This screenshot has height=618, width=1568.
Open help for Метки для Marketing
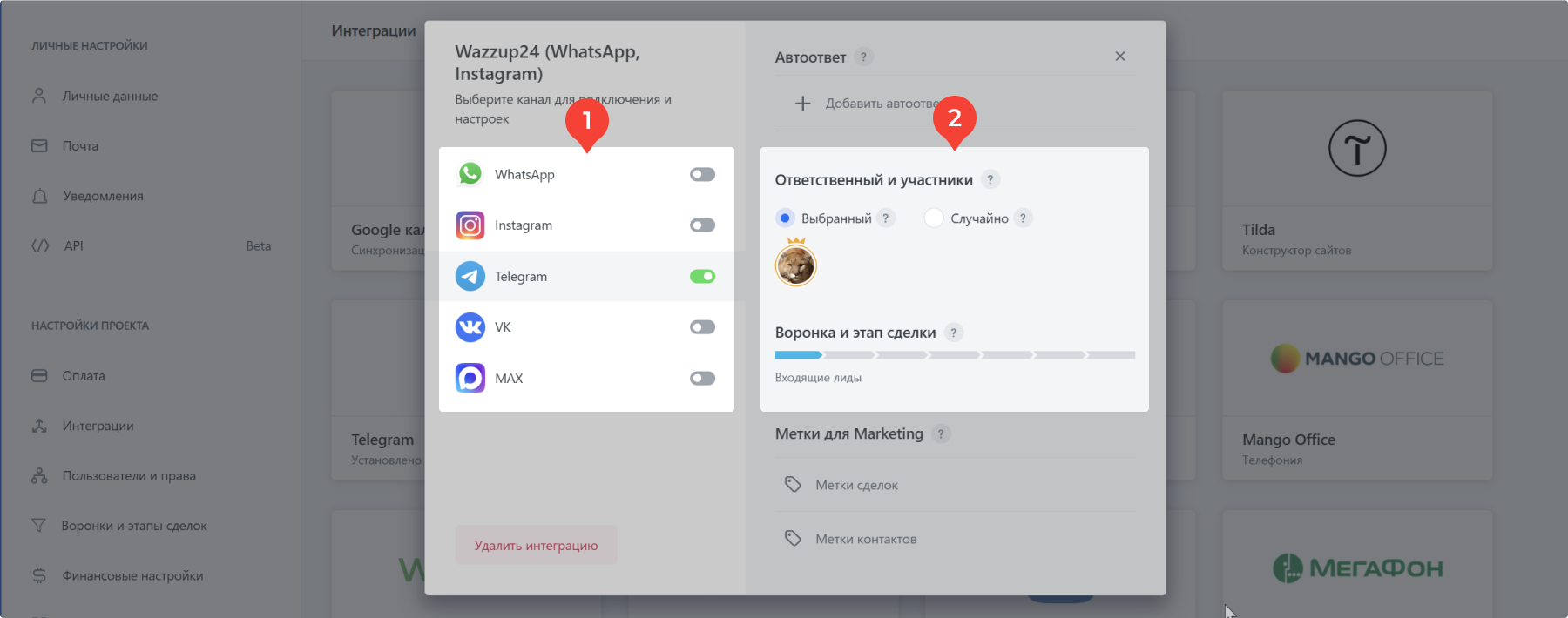[941, 433]
